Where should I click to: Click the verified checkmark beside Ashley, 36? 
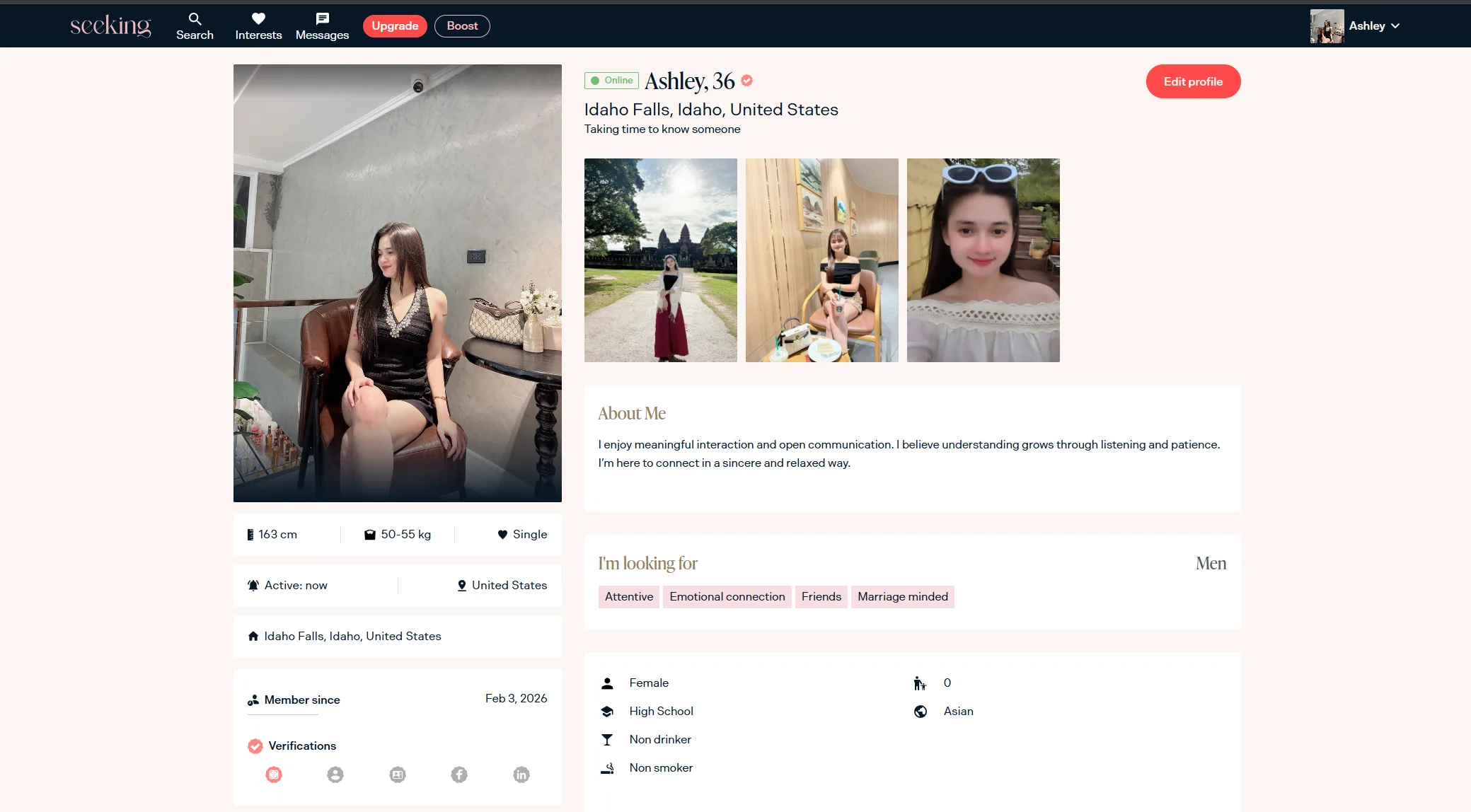coord(747,81)
